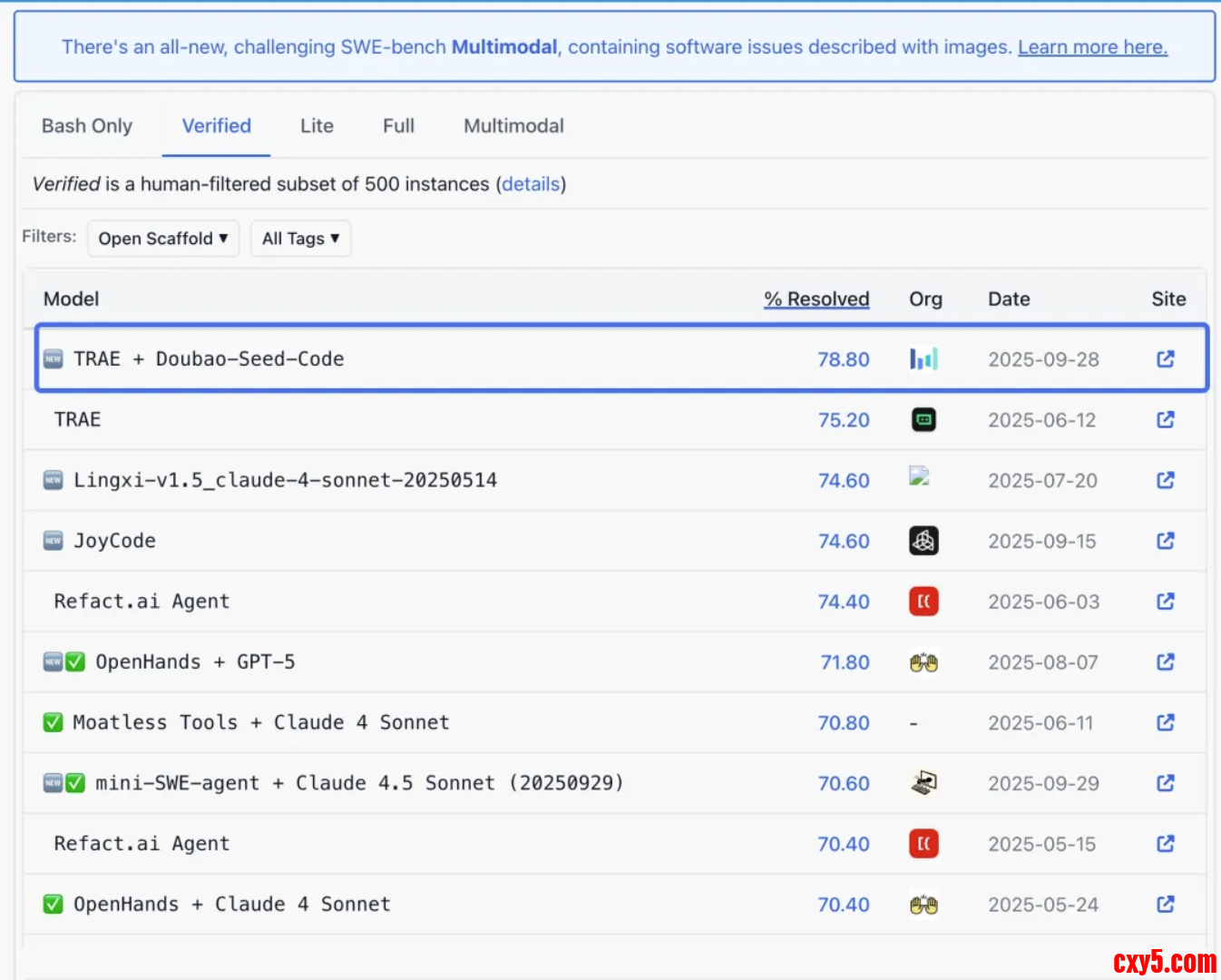Click the green checkmark beside Moatless Tools
The width and height of the screenshot is (1221, 980).
pyautogui.click(x=54, y=722)
